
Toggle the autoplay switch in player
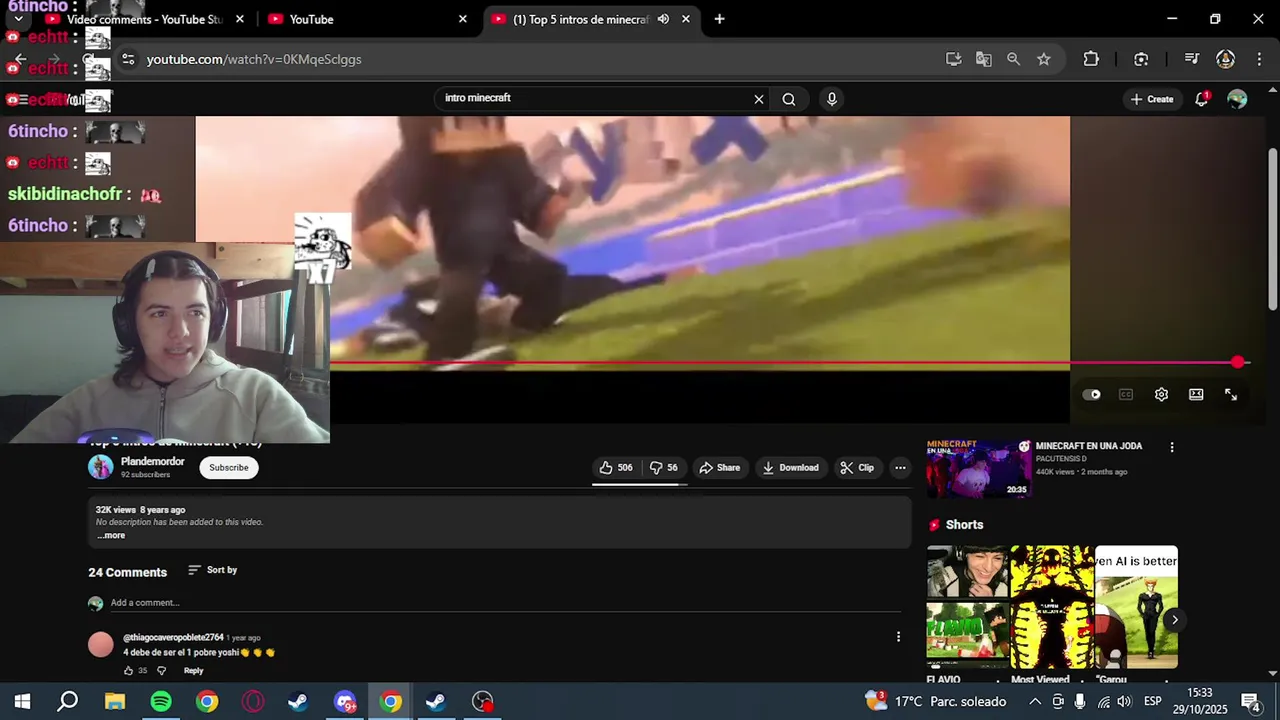(1092, 395)
